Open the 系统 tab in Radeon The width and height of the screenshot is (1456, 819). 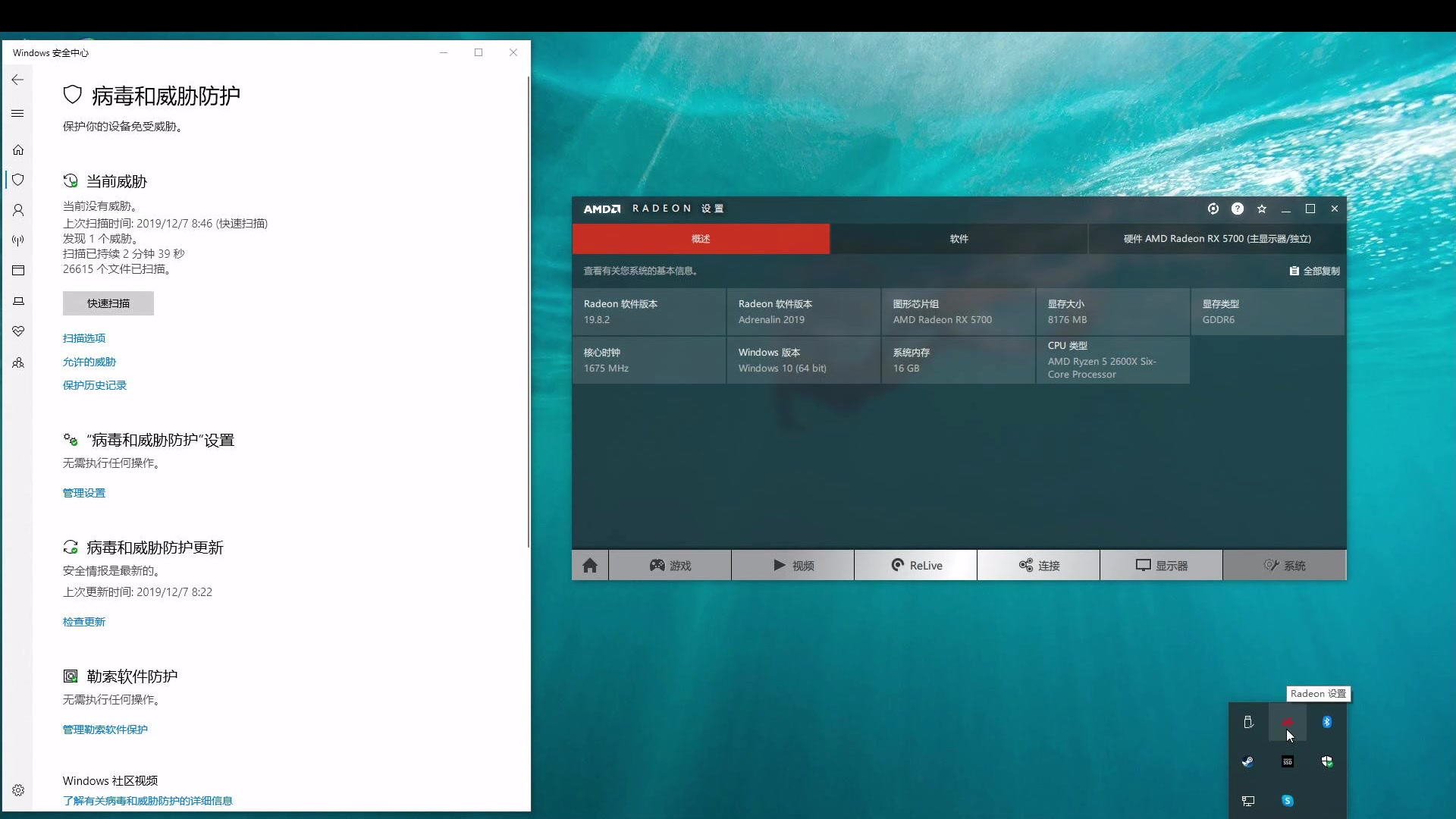pyautogui.click(x=1285, y=566)
